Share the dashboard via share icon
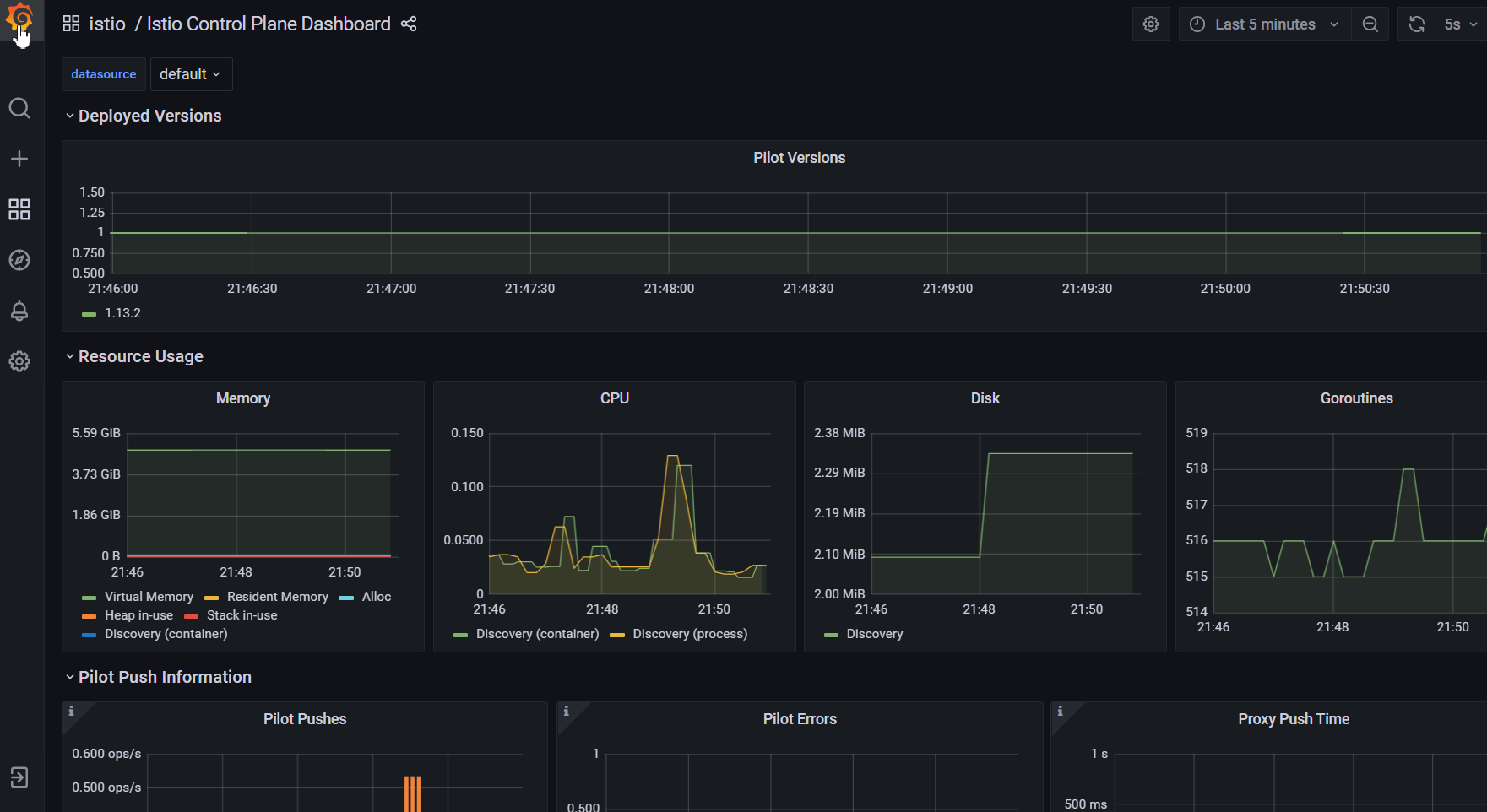The image size is (1487, 812). point(409,24)
